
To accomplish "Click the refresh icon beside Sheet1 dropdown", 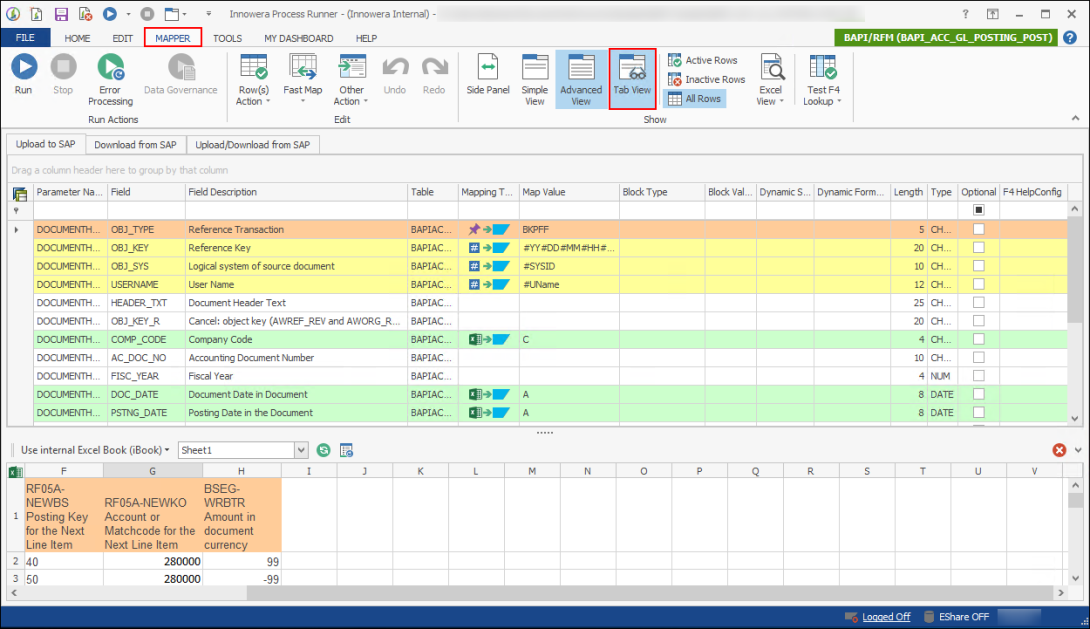I will pos(322,450).
